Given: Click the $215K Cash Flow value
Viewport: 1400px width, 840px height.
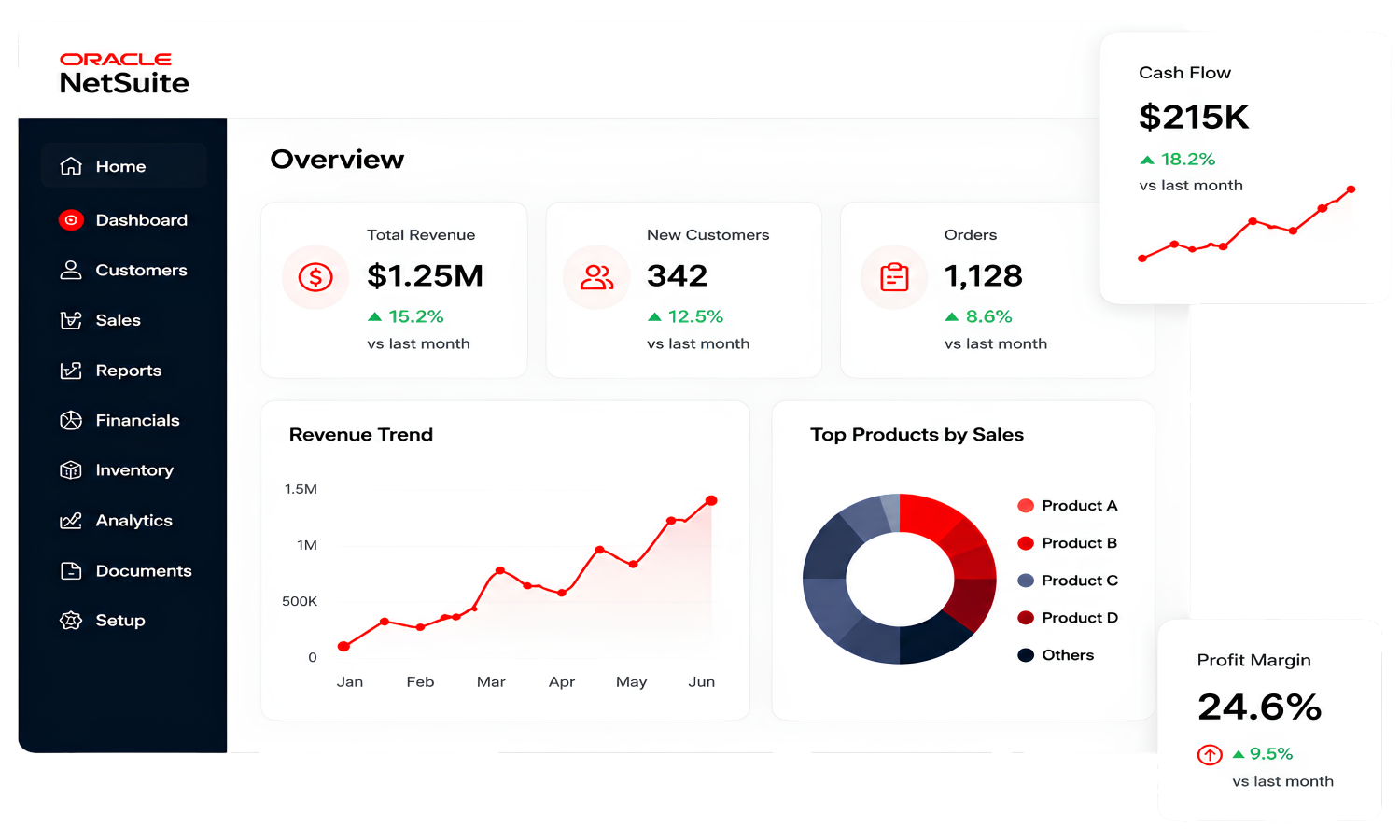Looking at the screenshot, I should coord(1194,118).
